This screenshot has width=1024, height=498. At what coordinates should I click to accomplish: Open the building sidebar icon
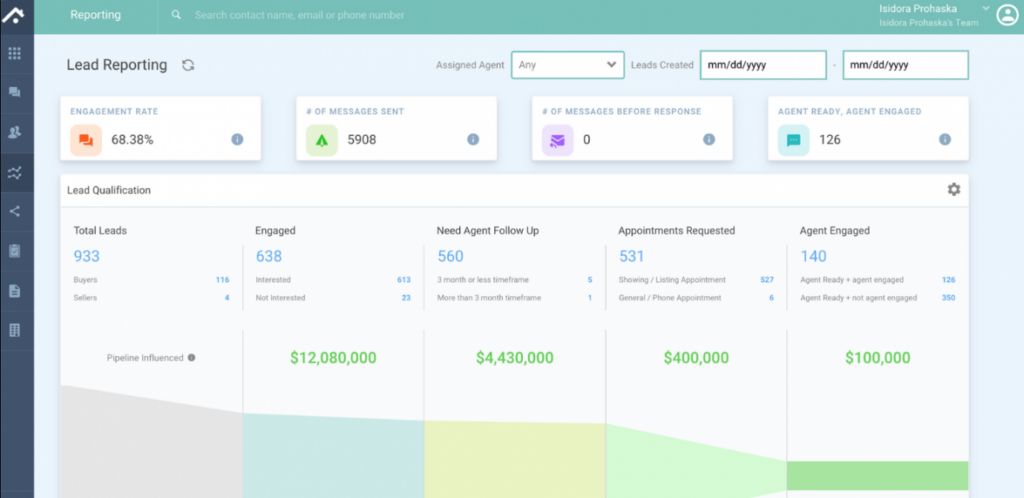tap(14, 330)
